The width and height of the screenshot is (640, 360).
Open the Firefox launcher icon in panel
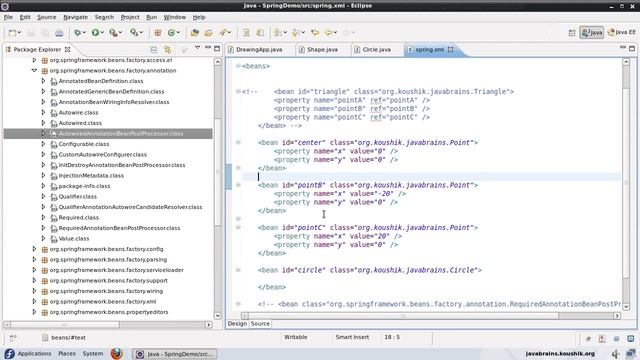pos(117,353)
